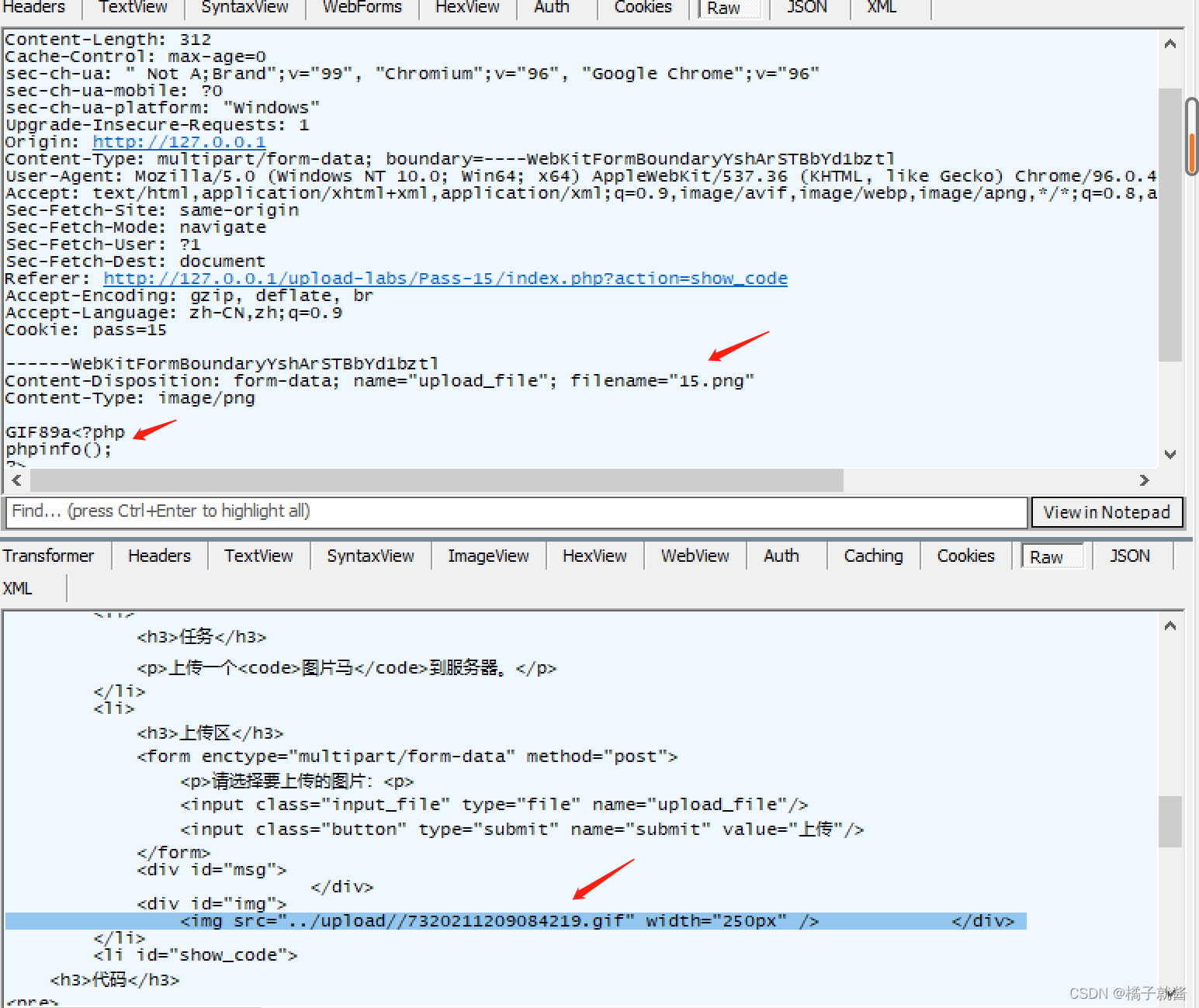Open the request Headers tab
The image size is (1199, 1008).
[35, 8]
